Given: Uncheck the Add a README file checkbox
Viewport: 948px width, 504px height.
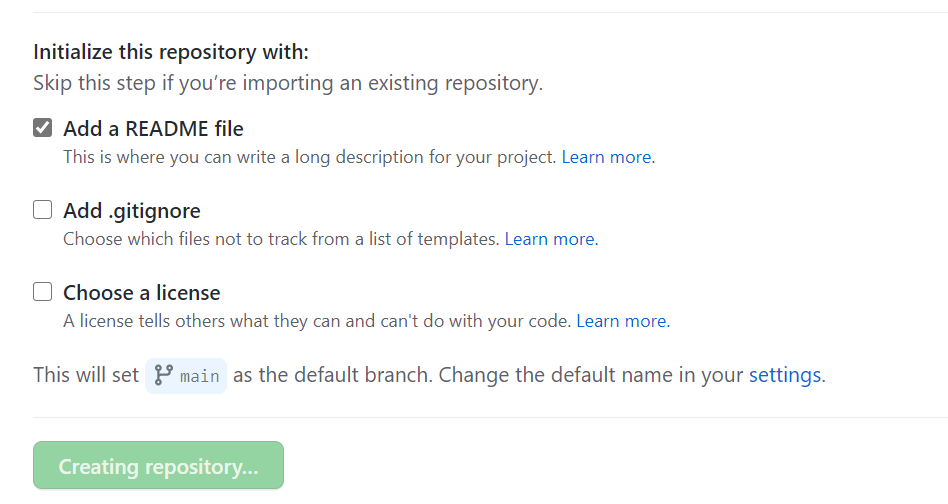Looking at the screenshot, I should point(42,128).
